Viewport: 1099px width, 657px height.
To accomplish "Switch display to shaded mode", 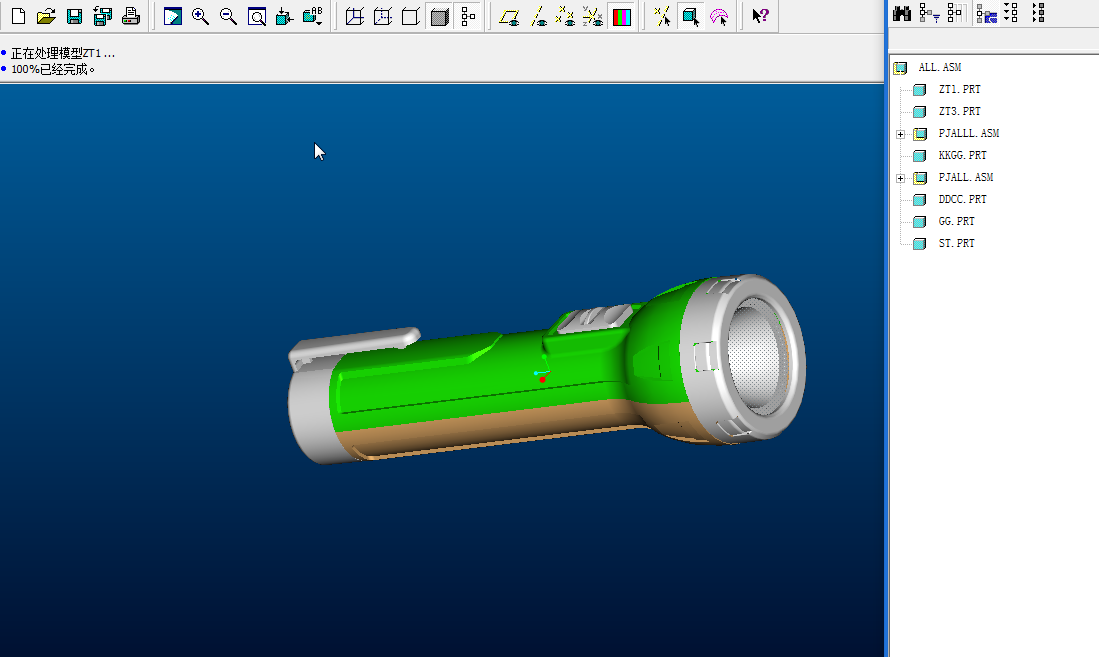I will [439, 16].
